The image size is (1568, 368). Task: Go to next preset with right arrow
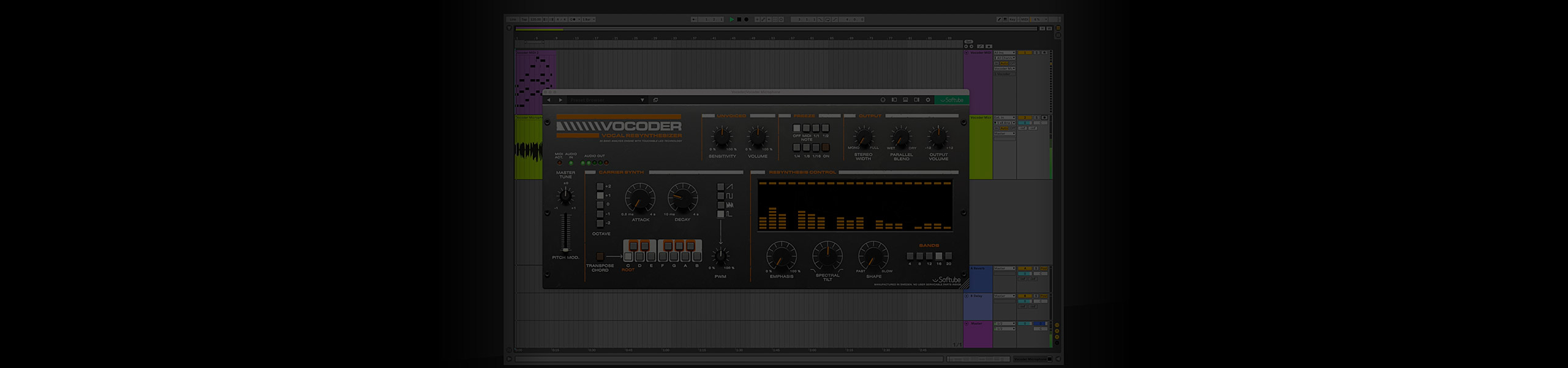tap(560, 100)
